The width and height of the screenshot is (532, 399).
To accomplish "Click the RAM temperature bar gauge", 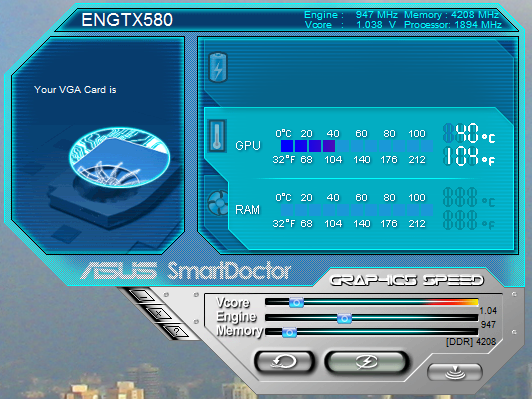I will 357,210.
